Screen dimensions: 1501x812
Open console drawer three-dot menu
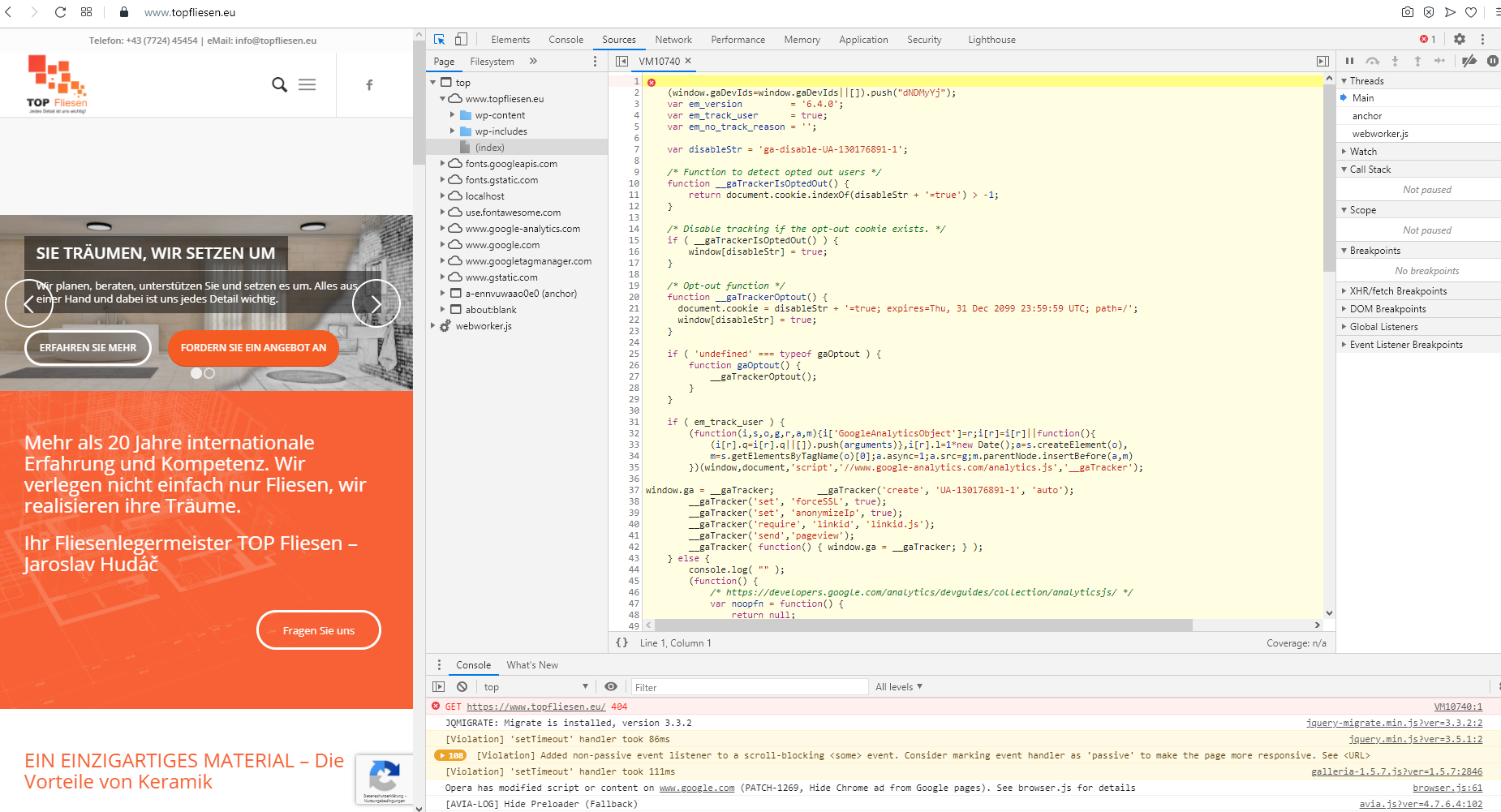[x=439, y=664]
